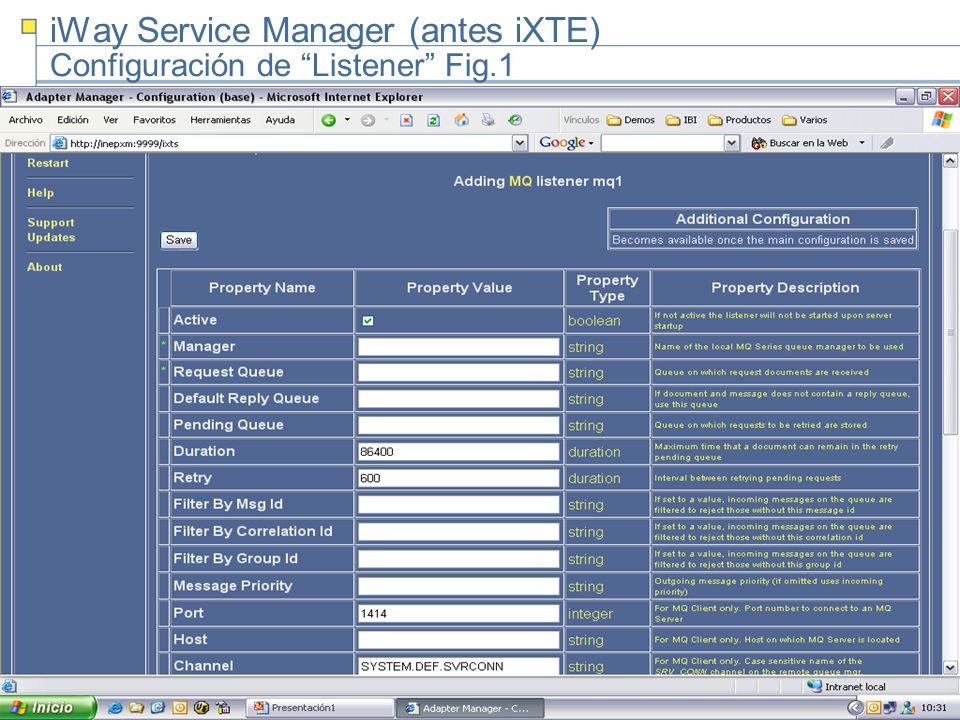Click Buscar en la Web button
The width and height of the screenshot is (960, 720).
[800, 143]
